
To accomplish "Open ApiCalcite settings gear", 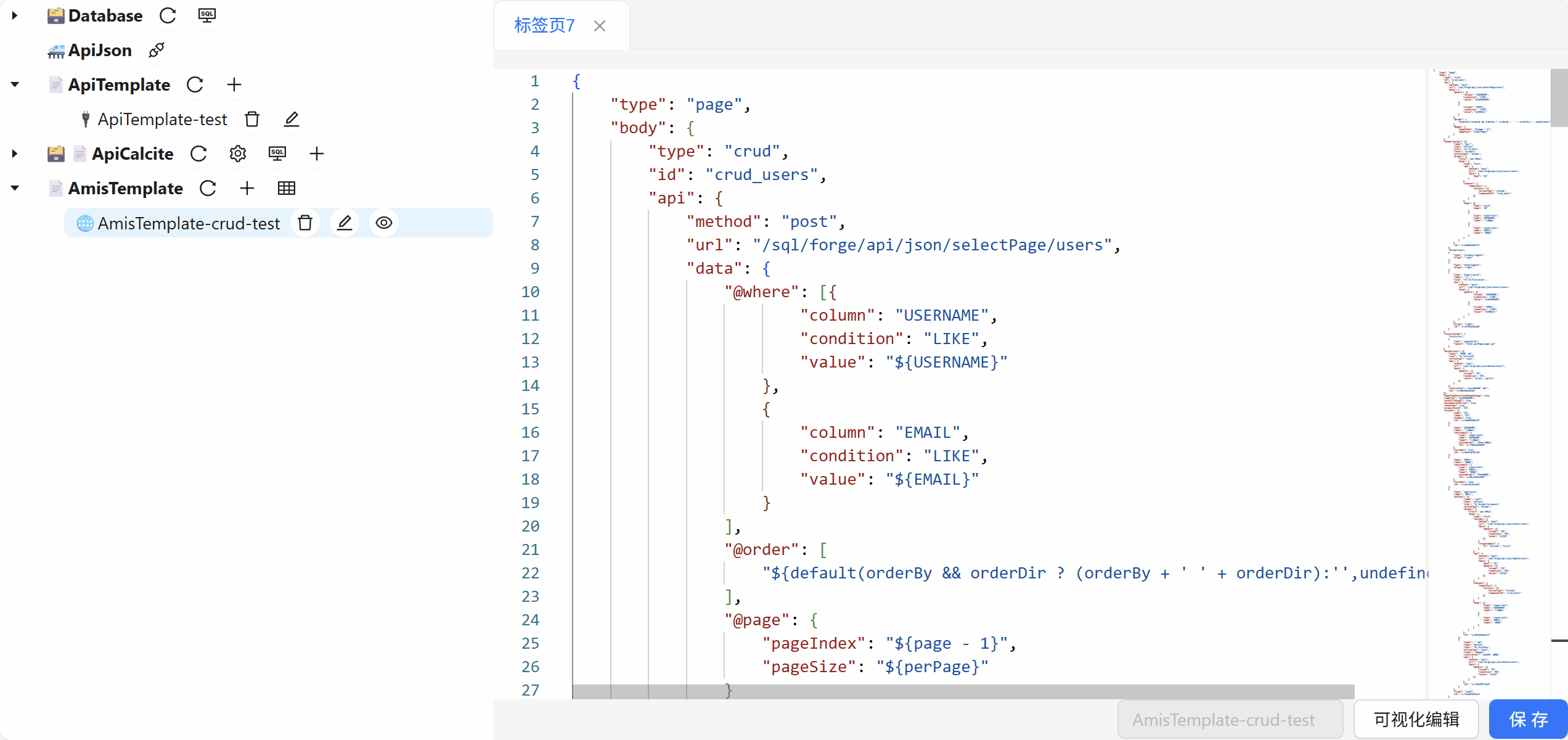I will [x=238, y=154].
